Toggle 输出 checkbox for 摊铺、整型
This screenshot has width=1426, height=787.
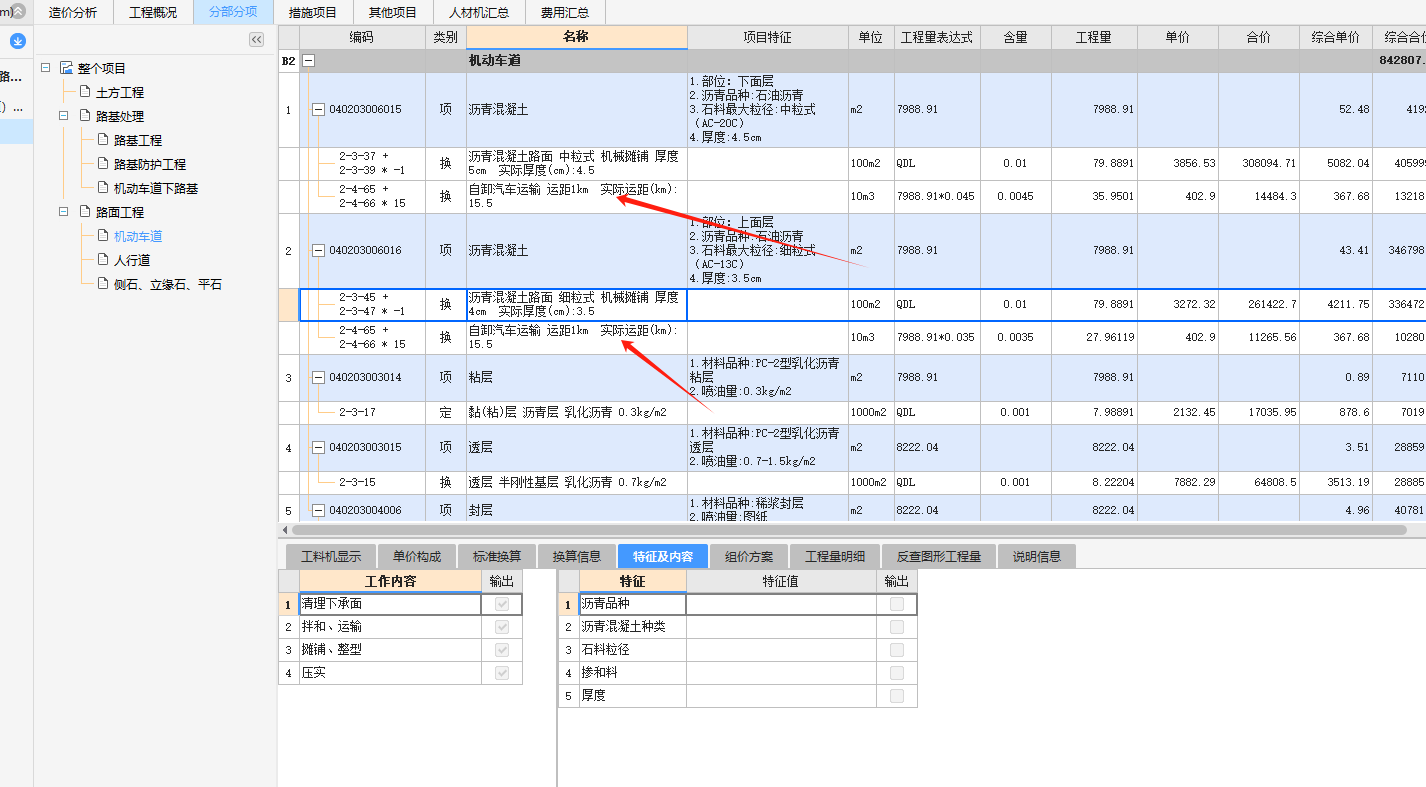(502, 650)
